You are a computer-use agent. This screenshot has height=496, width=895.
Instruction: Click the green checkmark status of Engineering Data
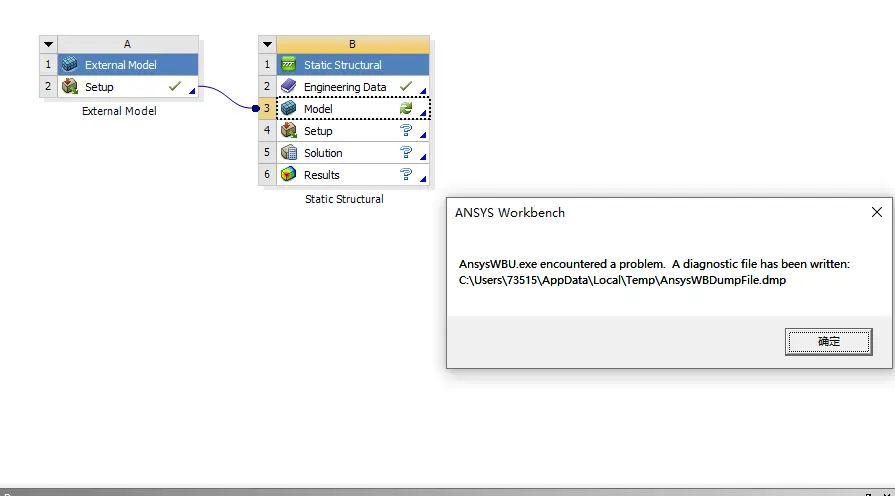406,86
